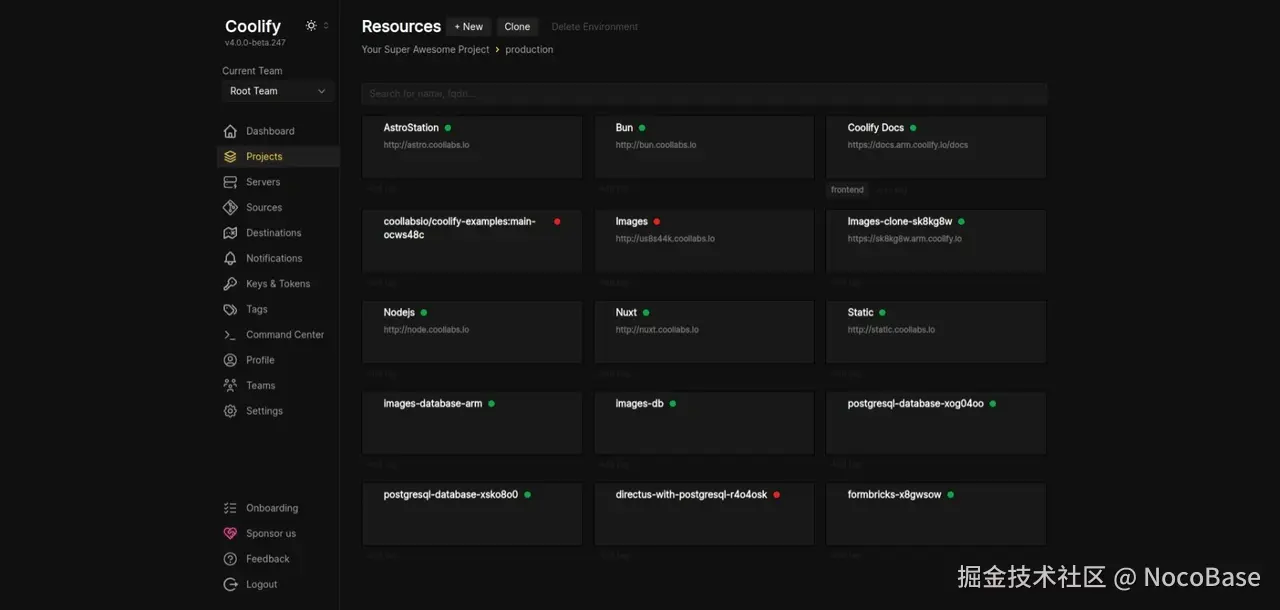
Task: Click the Clone button
Action: click(x=517, y=27)
